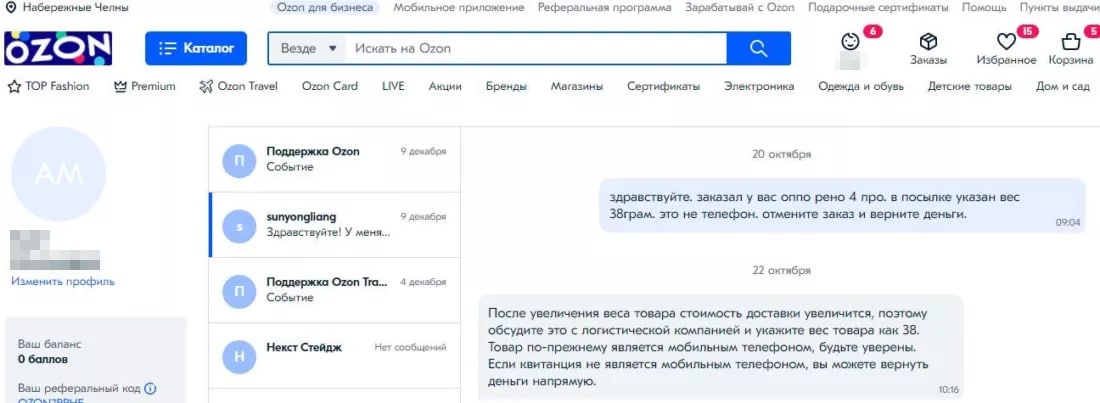Click the large AM profile avatar
Screen dimensions: 1100x403
[x=59, y=173]
